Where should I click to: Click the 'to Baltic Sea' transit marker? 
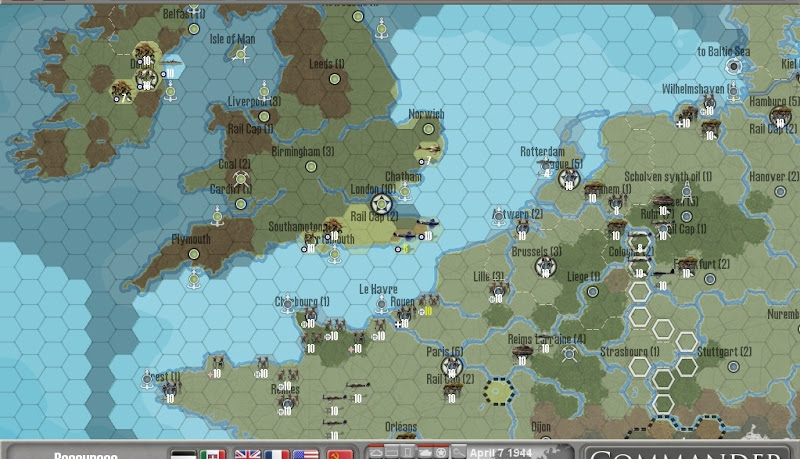pos(734,66)
